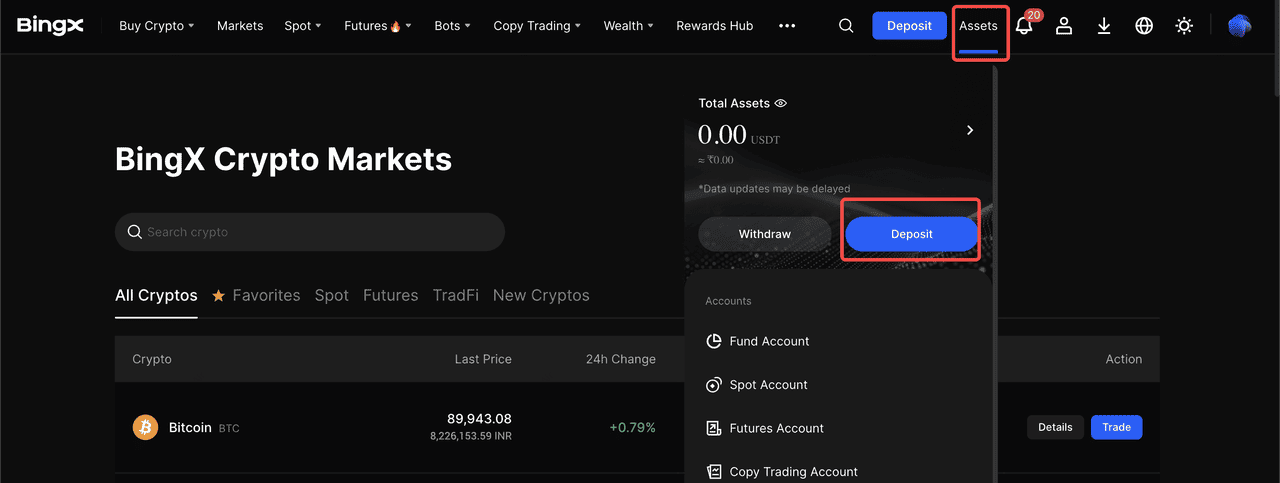Viewport: 1280px width, 483px height.
Task: Expand the Buy Crypto dropdown
Action: (156, 26)
